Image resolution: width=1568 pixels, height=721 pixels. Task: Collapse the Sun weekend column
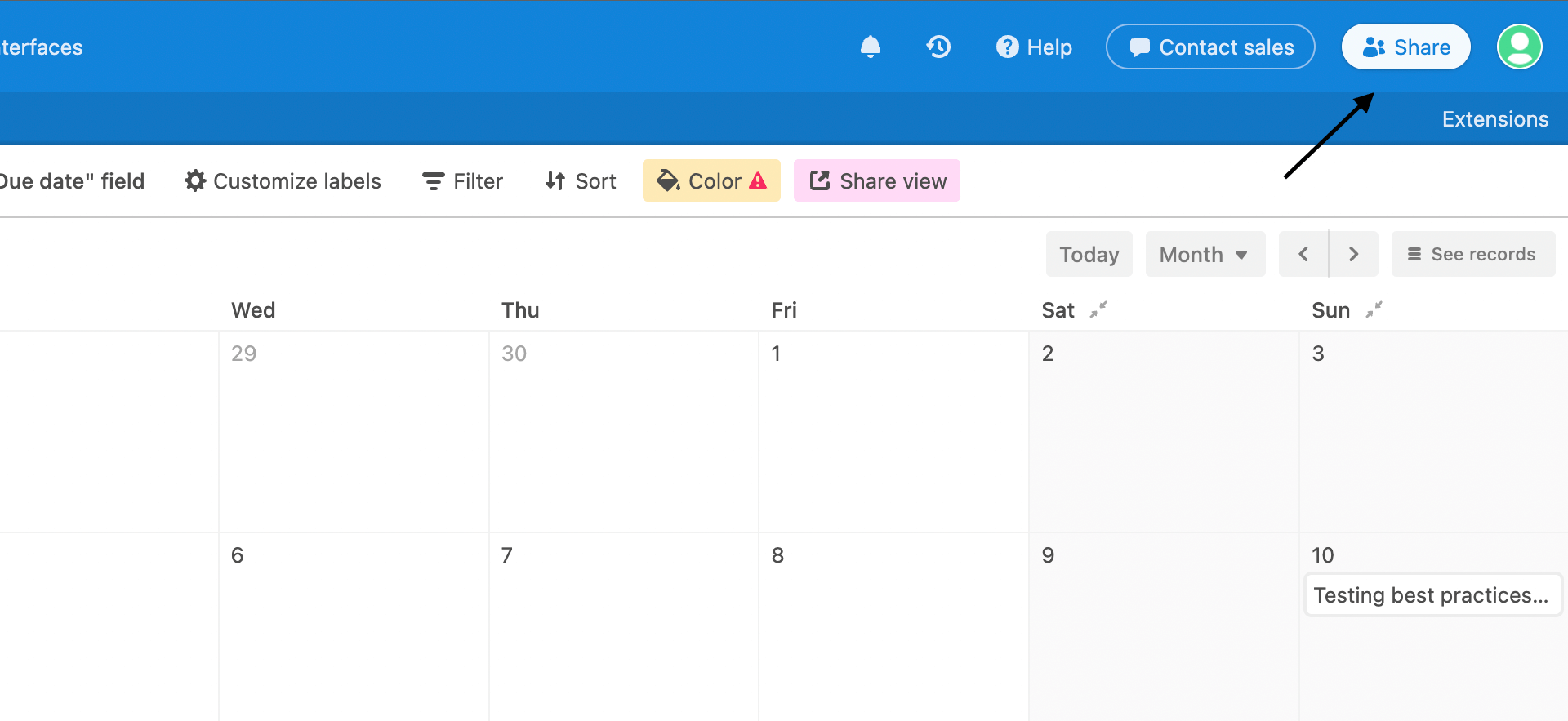[1374, 309]
